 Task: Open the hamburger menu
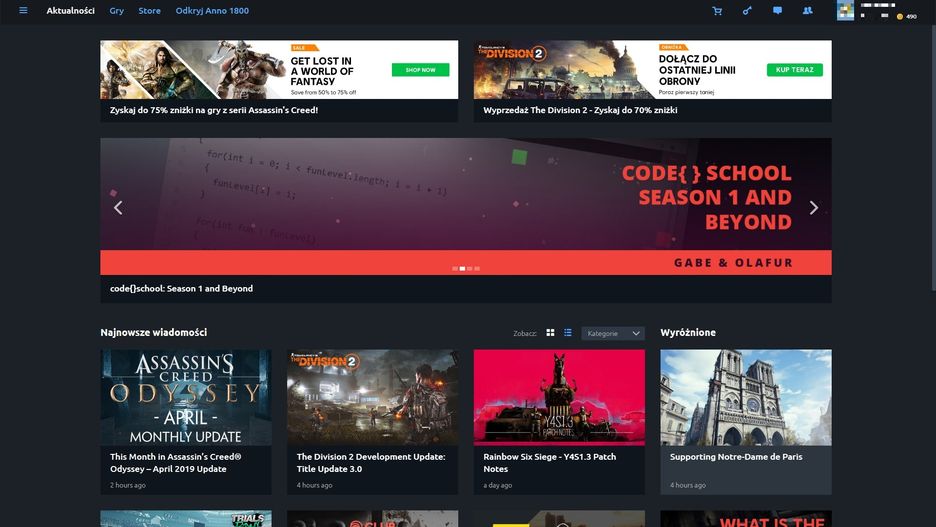click(23, 10)
